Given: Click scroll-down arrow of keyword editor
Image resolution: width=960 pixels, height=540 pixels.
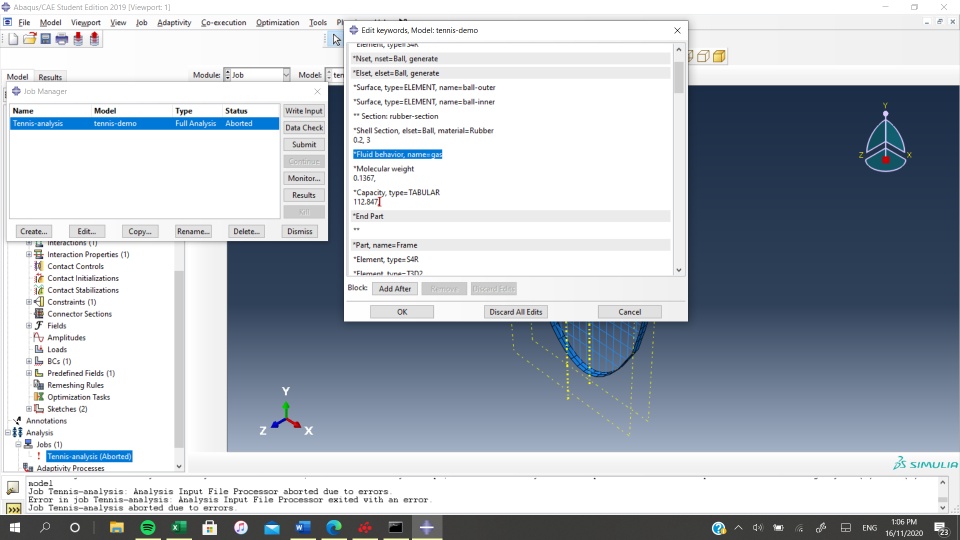Looking at the screenshot, I should point(678,270).
